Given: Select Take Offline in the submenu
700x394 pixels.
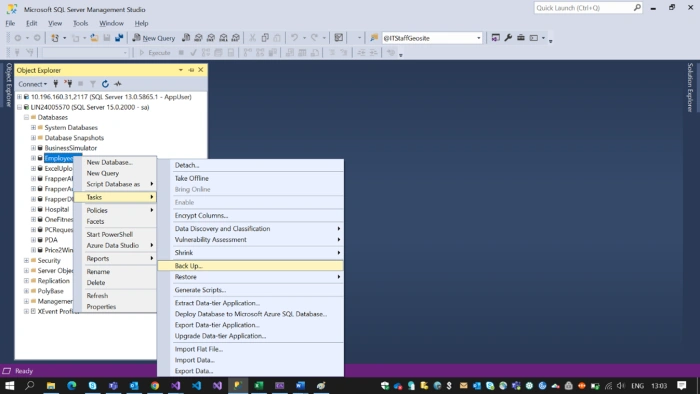Looking at the screenshot, I should (250, 178).
